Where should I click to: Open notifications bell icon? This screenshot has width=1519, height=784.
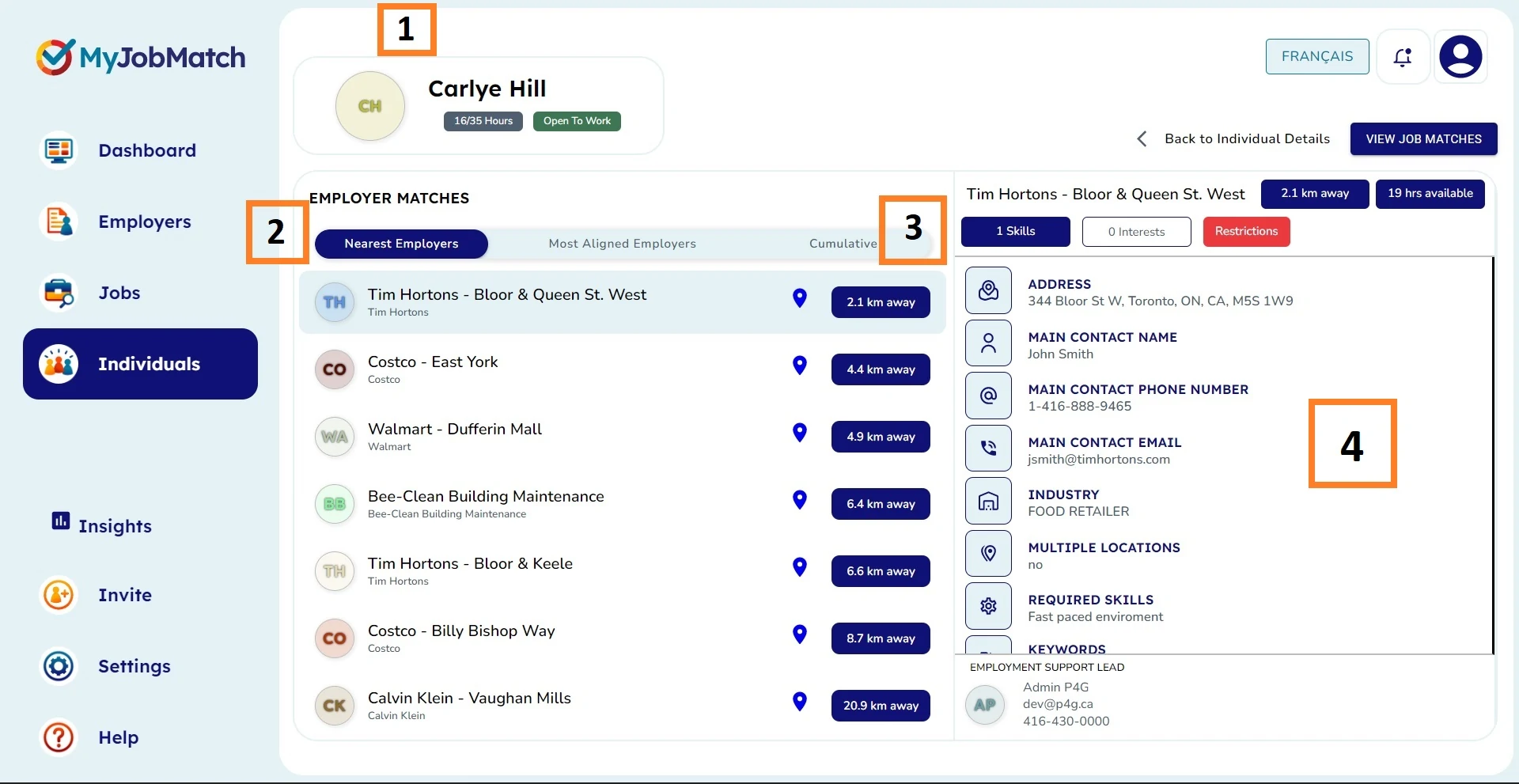point(1403,57)
